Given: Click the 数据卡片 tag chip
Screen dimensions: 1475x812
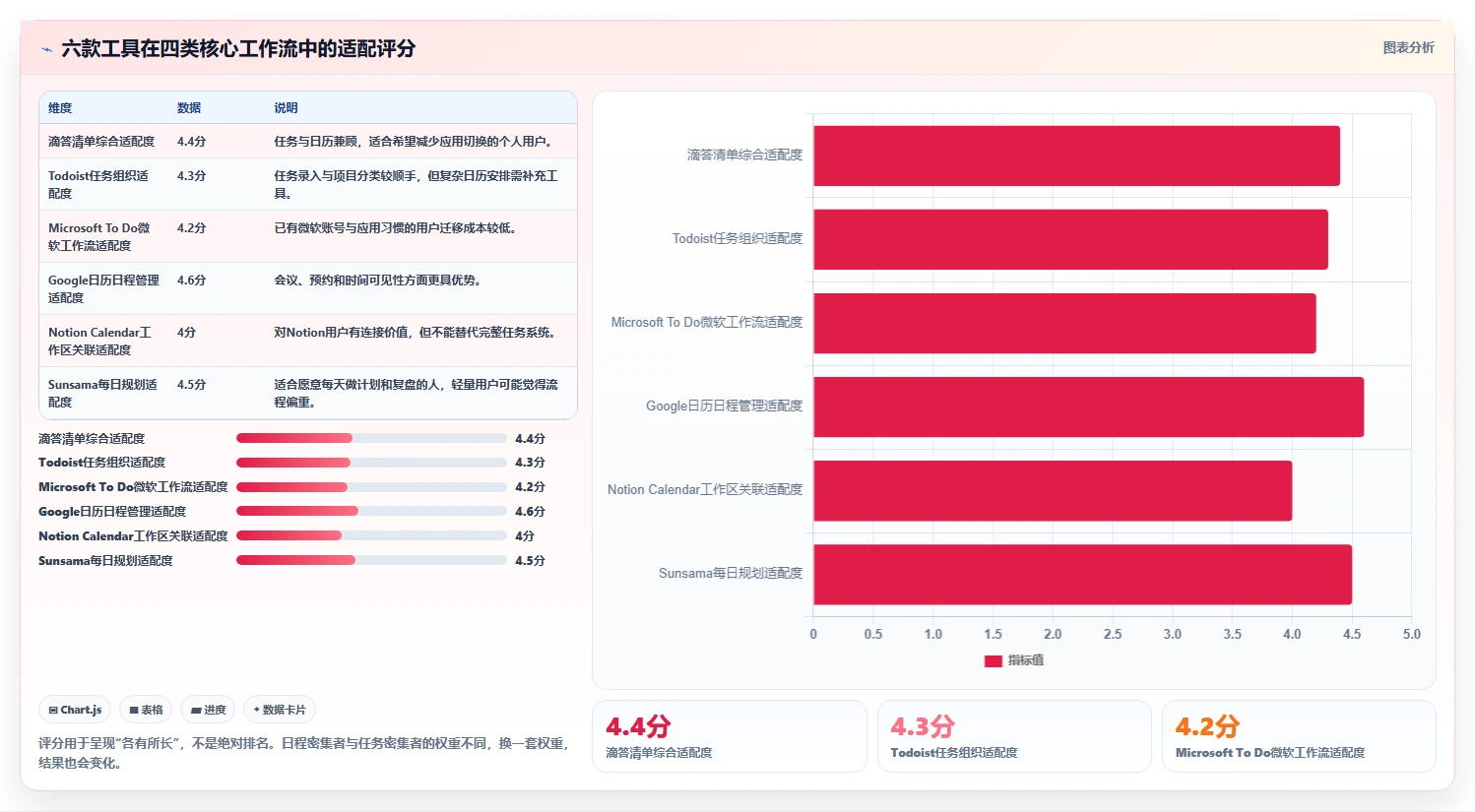Looking at the screenshot, I should click(280, 710).
